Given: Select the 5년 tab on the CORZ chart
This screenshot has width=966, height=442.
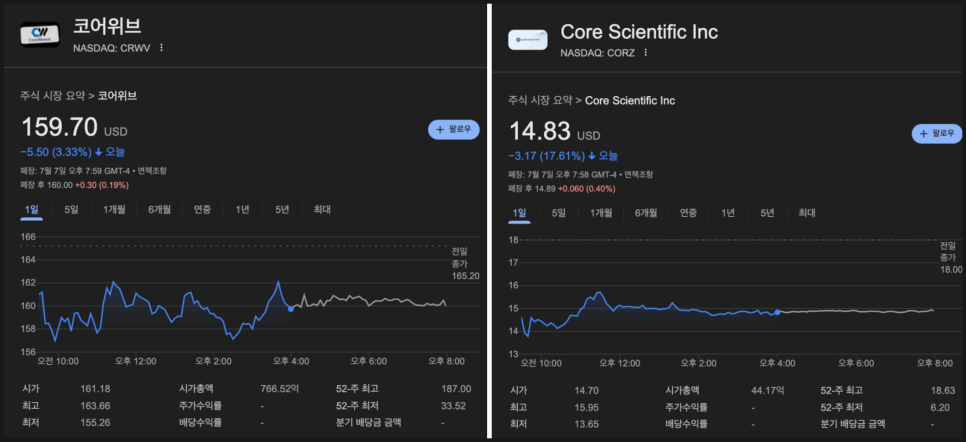Looking at the screenshot, I should [768, 213].
